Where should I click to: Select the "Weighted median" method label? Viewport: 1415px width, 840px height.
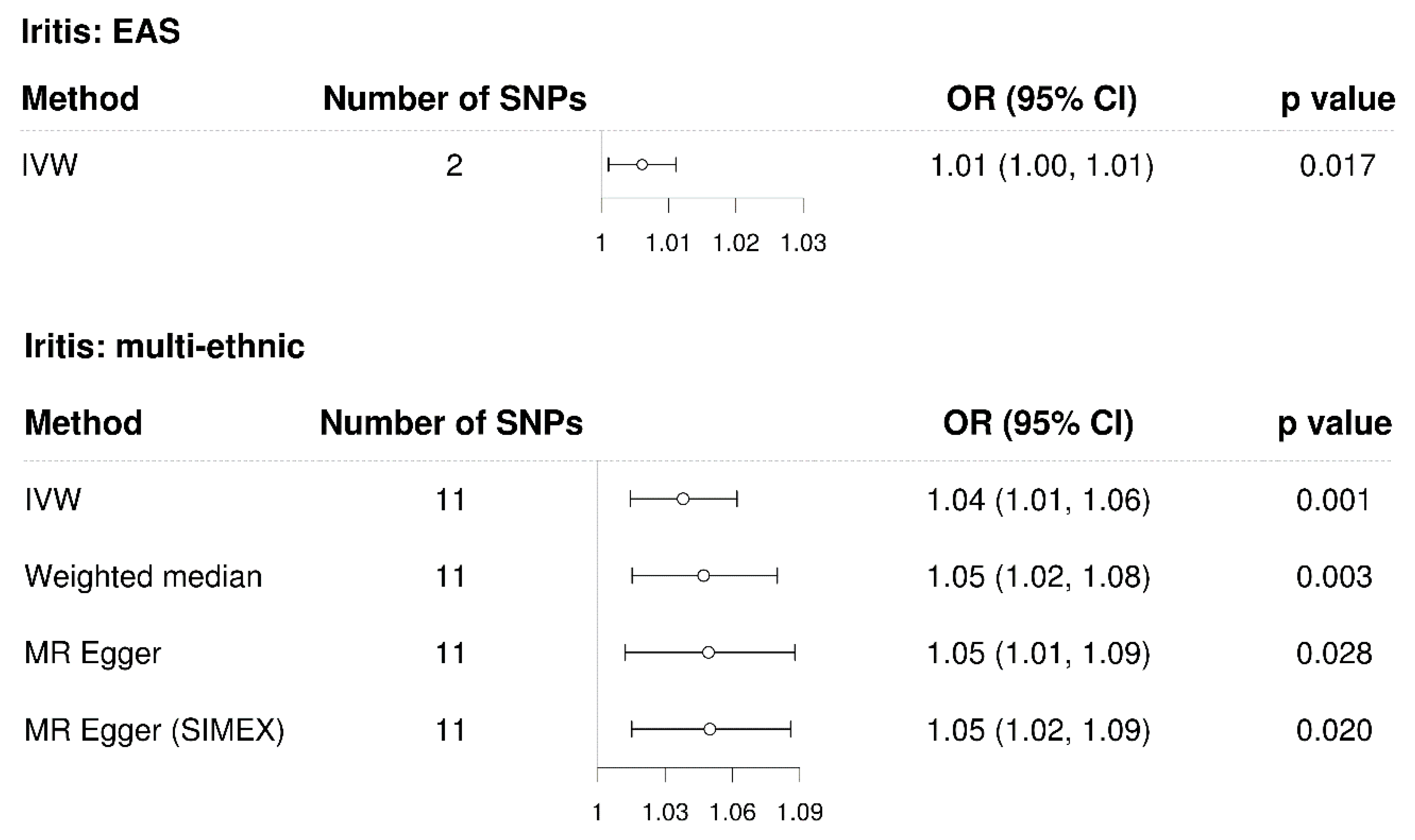[143, 577]
